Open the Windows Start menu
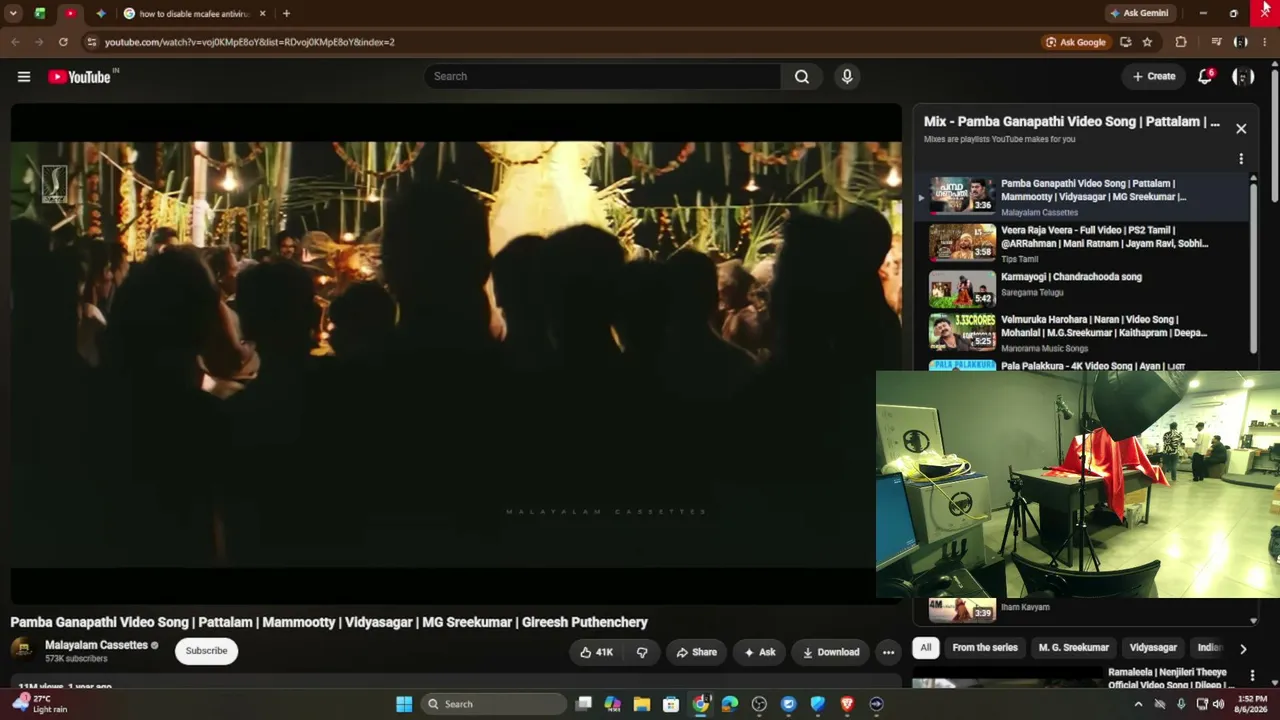The height and width of the screenshot is (720, 1280). tap(404, 704)
